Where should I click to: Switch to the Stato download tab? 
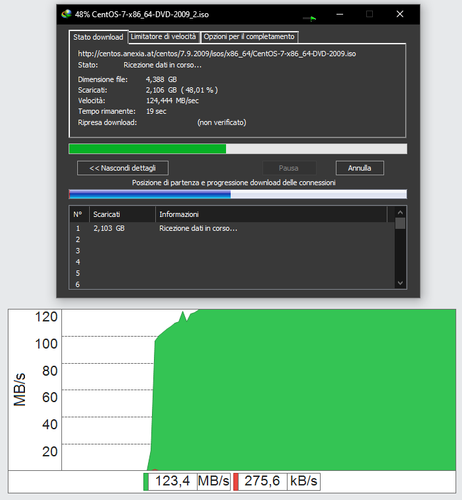coord(98,37)
